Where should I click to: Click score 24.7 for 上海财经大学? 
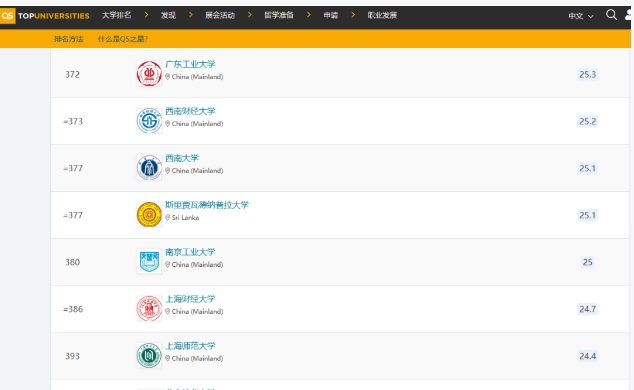point(588,309)
